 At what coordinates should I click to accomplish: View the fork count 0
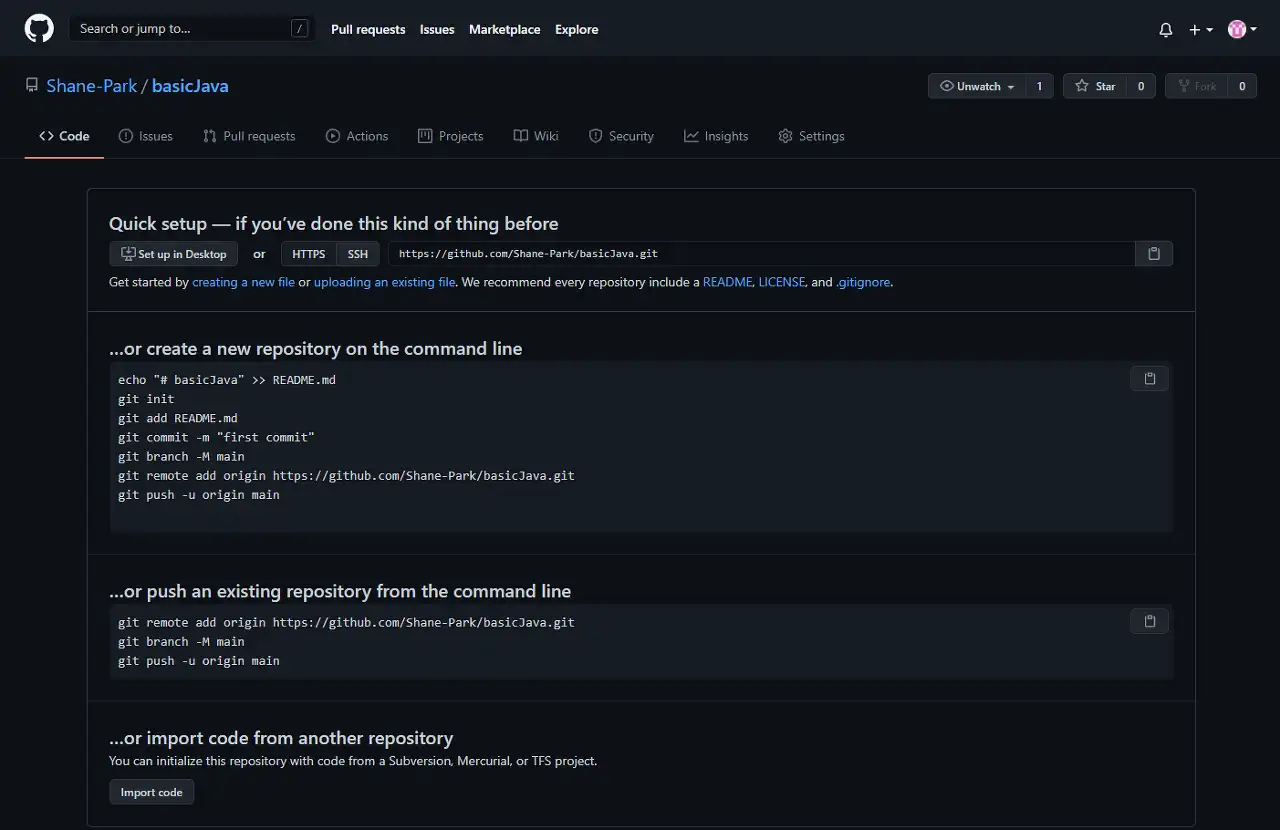click(1242, 86)
